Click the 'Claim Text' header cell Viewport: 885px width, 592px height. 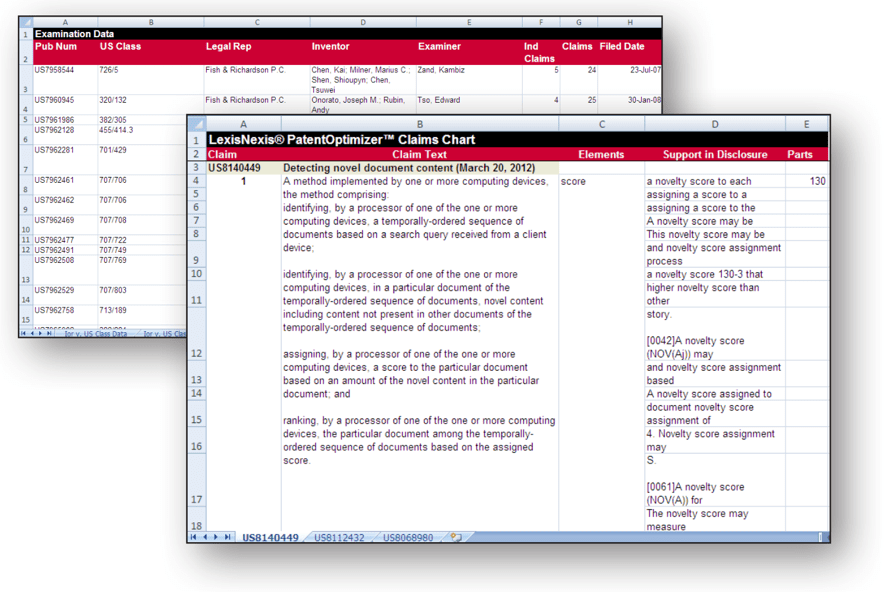(419, 154)
